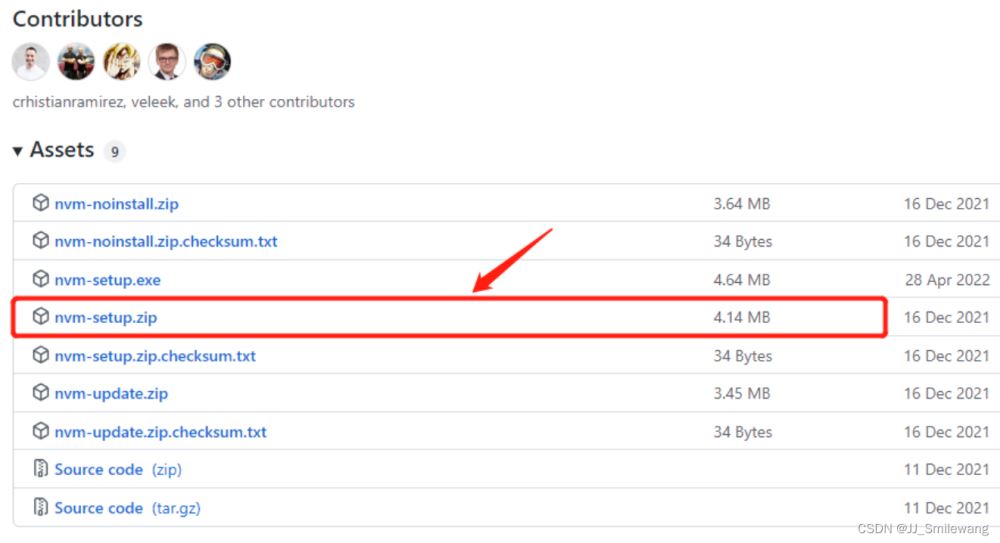Collapse the Assets section triangle
The width and height of the screenshot is (1000, 543).
point(17,151)
